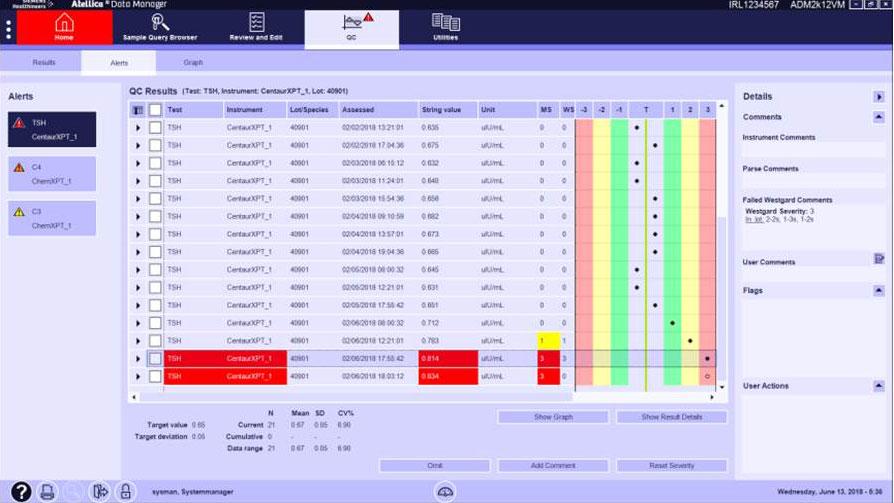Image resolution: width=894 pixels, height=503 pixels.
Task: Click the table's horizontal scroll-right arrow
Action: [712, 396]
